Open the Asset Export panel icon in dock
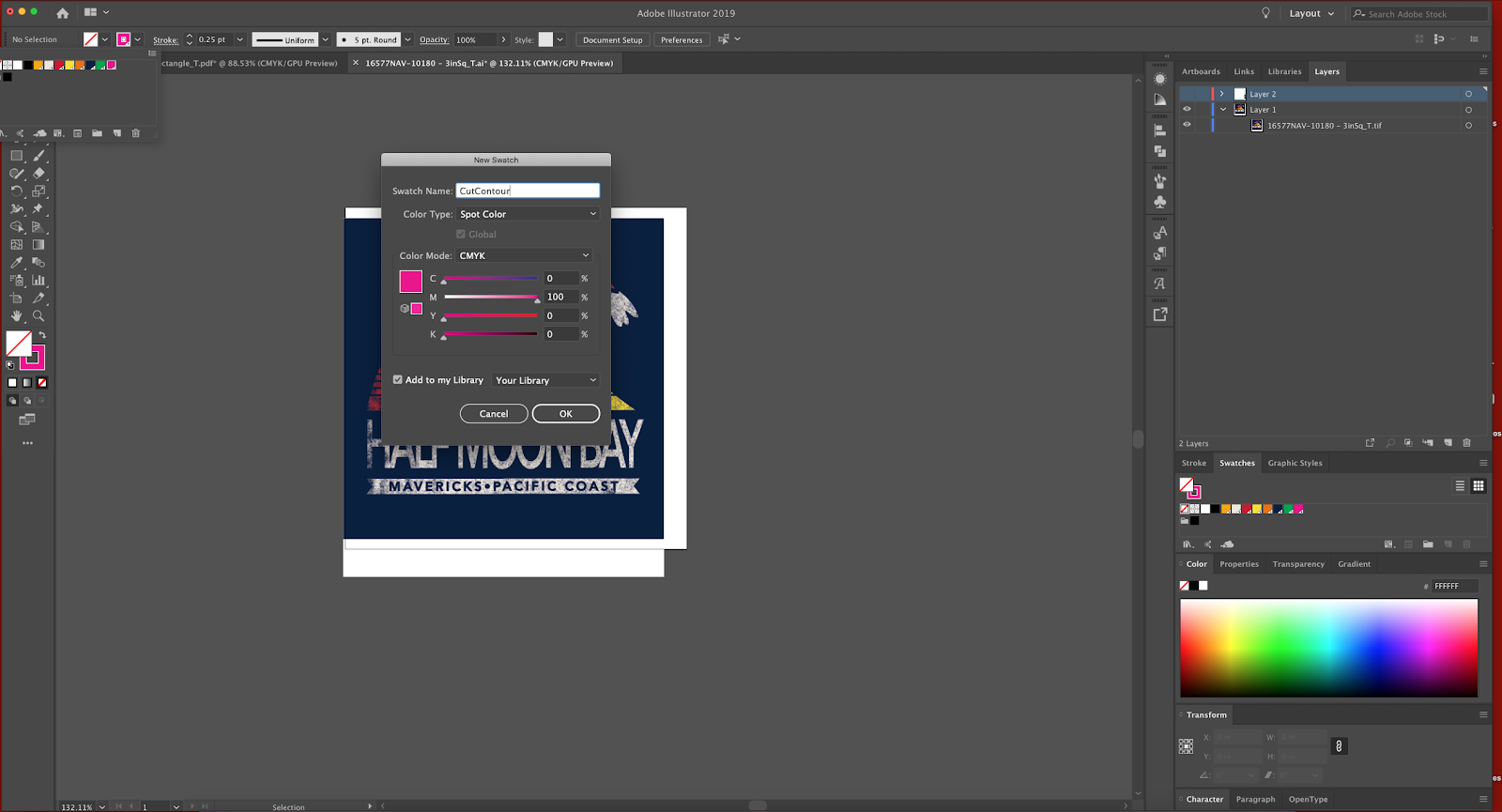 pos(1160,314)
